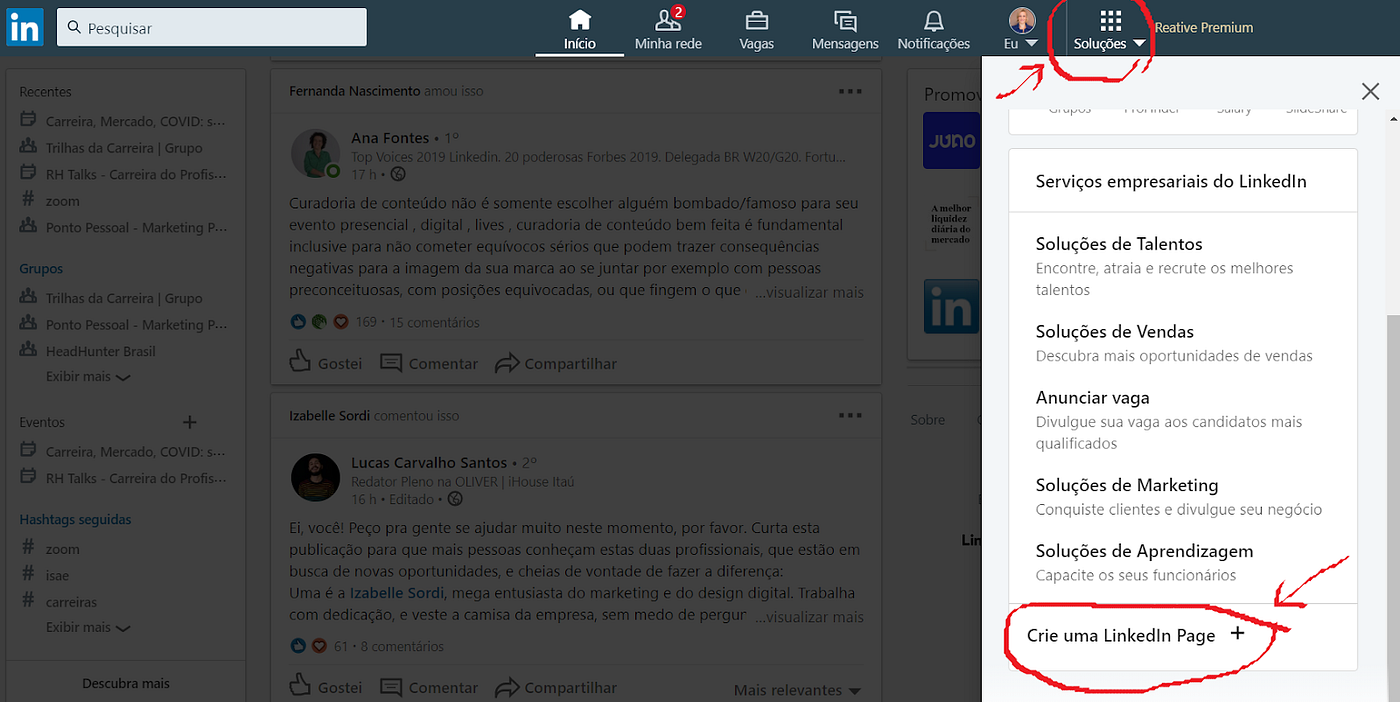Open Minha rede network tab
Screen dimensions: 1400x702
[668, 29]
